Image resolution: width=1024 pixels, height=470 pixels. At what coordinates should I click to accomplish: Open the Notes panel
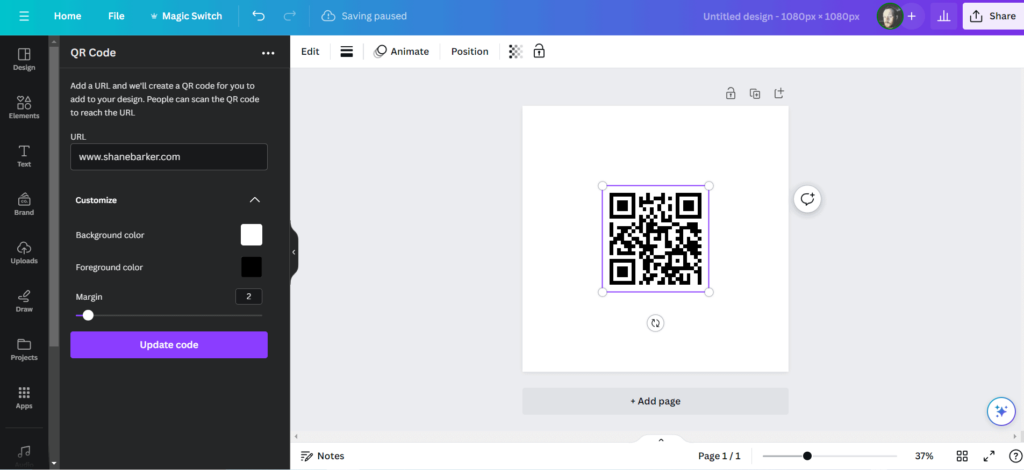[323, 456]
